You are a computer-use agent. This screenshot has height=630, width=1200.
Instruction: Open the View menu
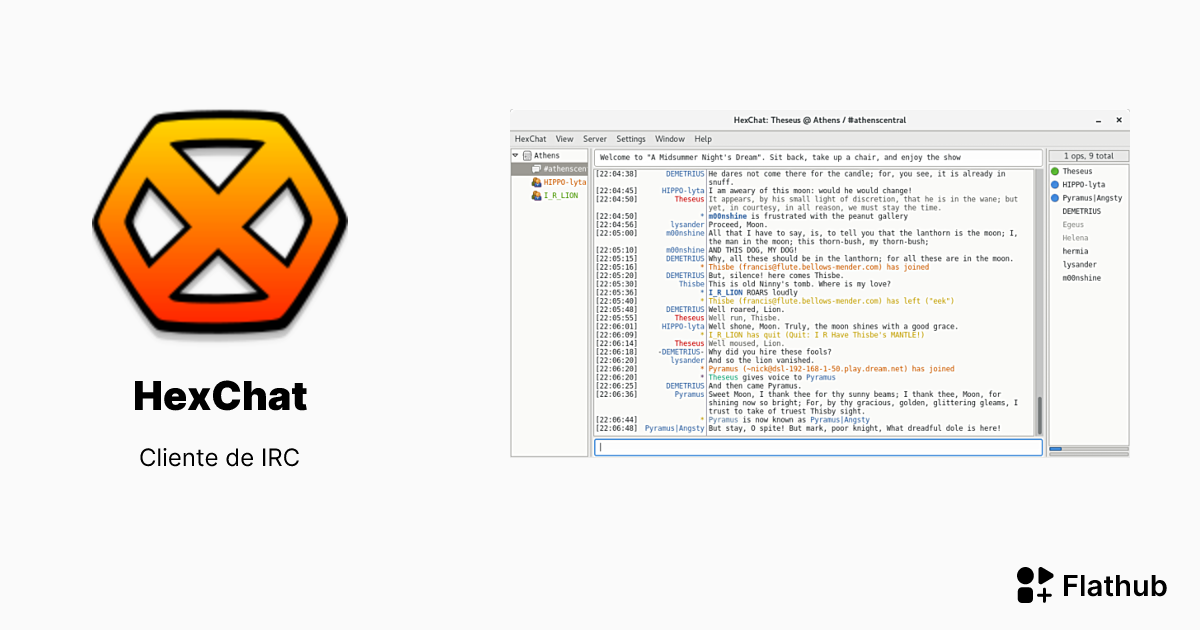pyautogui.click(x=566, y=139)
